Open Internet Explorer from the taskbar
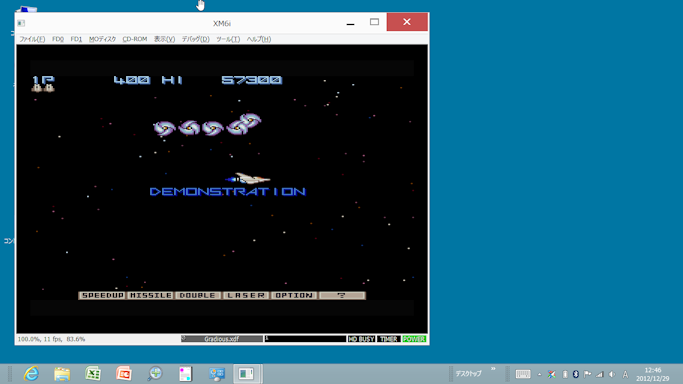Screen dimensions: 683x384 [31, 374]
